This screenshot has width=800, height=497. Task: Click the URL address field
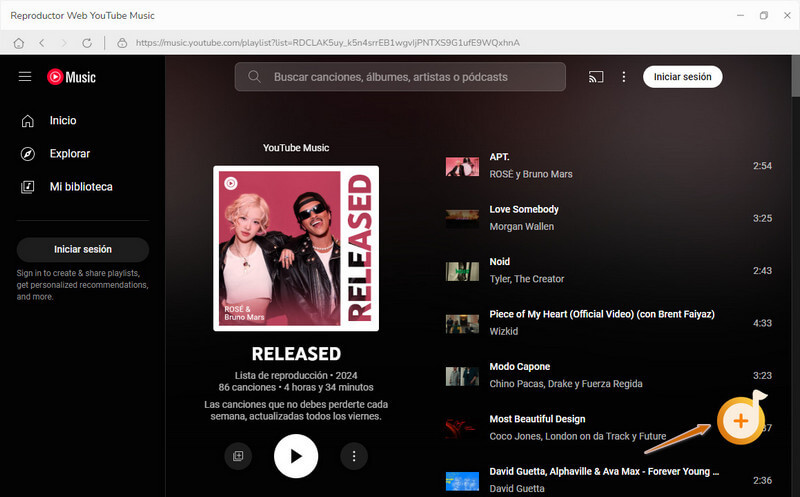tap(328, 43)
